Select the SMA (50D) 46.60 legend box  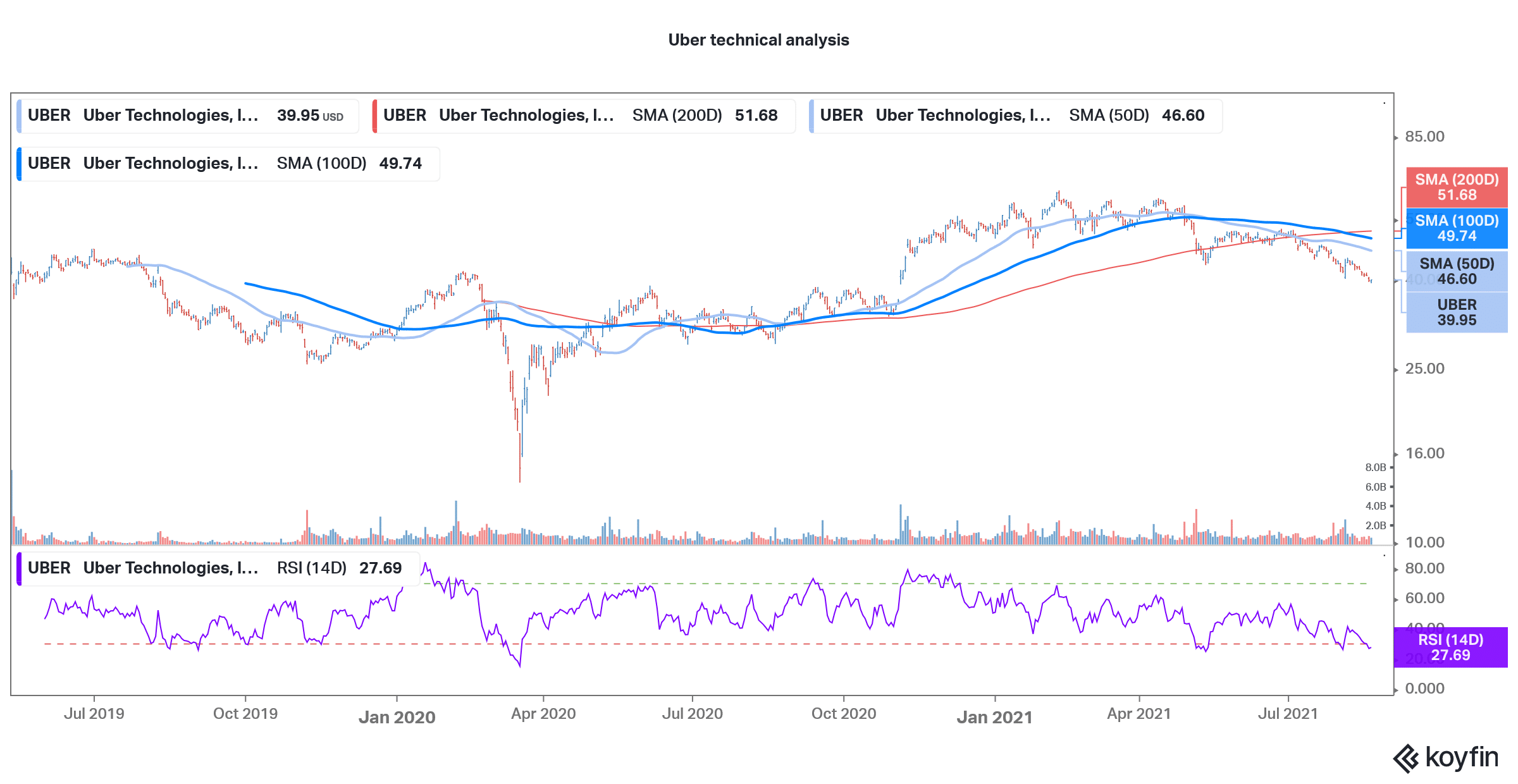[1016, 116]
